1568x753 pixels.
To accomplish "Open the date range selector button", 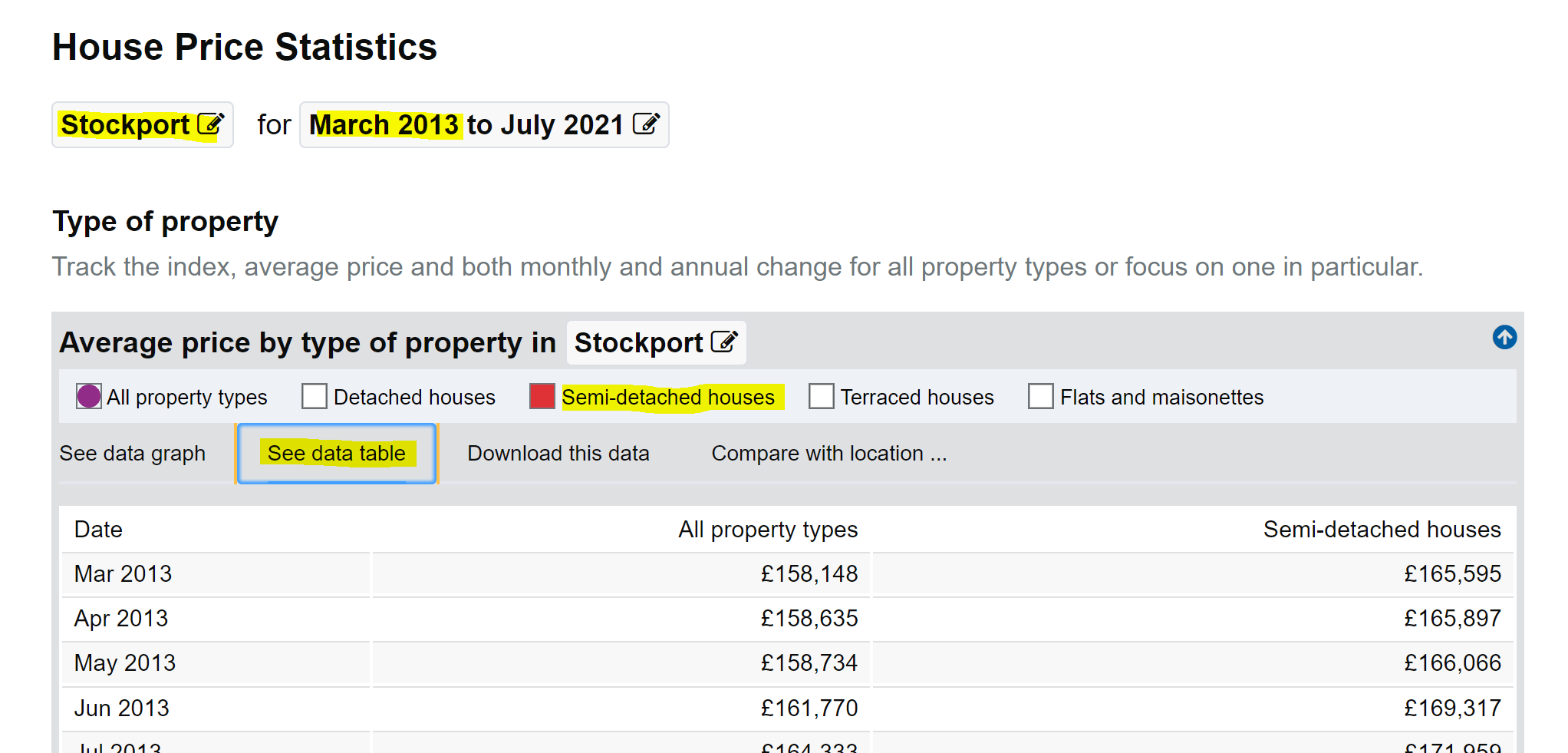I will pyautogui.click(x=484, y=124).
